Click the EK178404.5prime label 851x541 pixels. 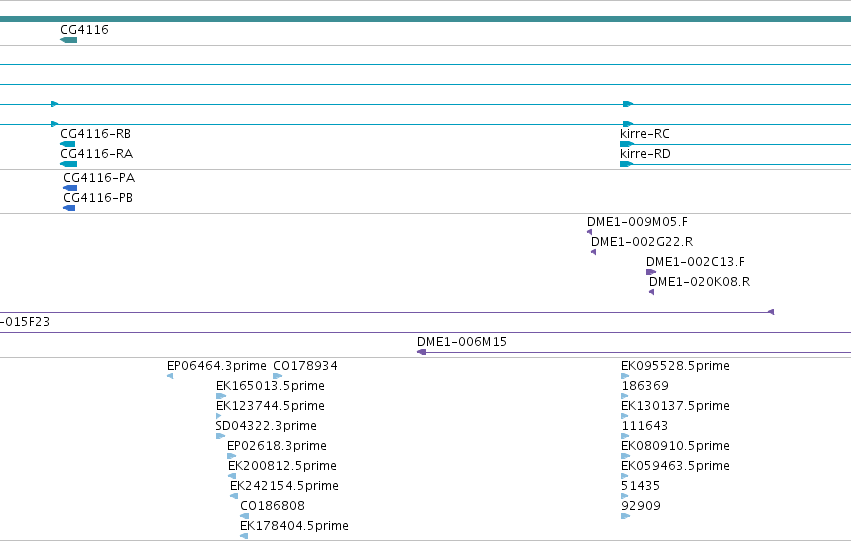(294, 526)
